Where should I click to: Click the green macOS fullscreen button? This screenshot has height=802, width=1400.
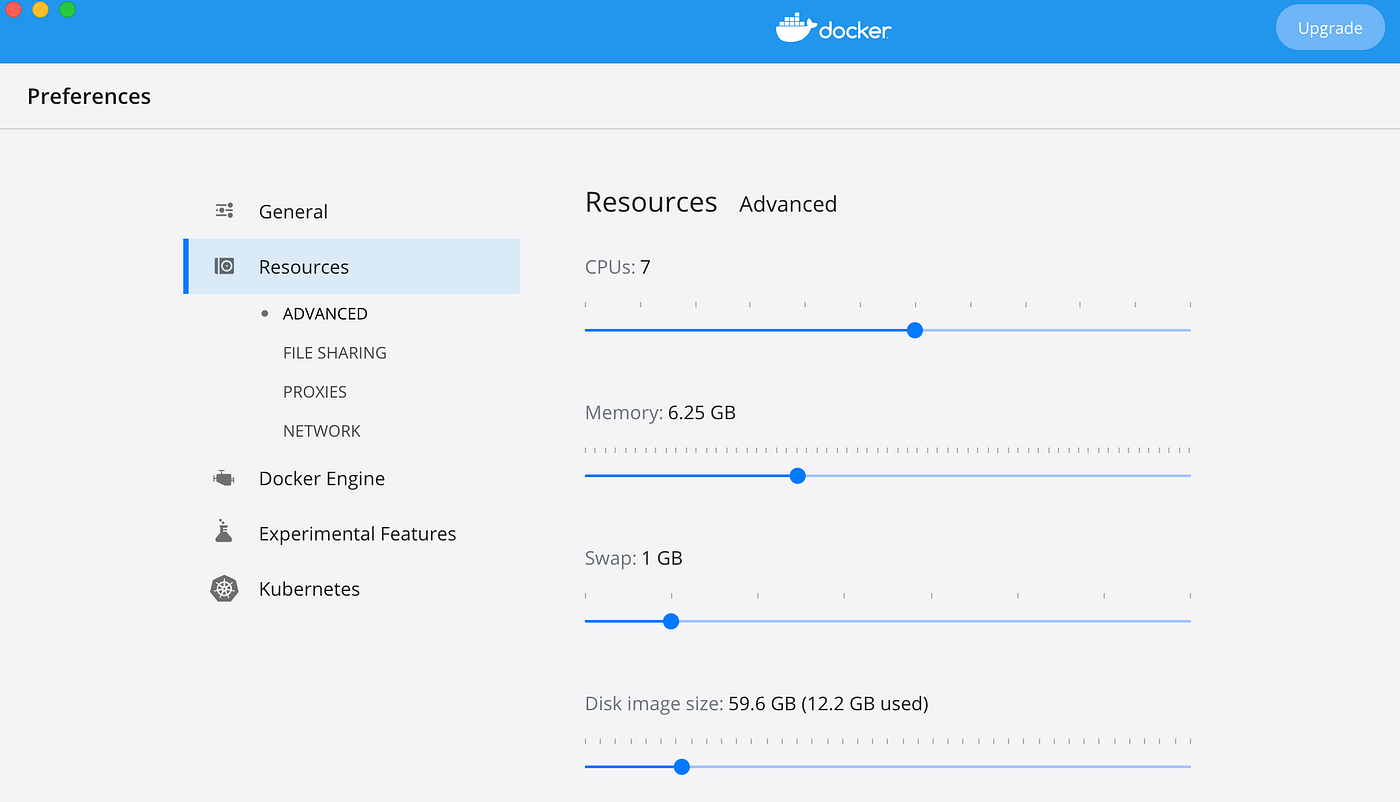click(67, 10)
